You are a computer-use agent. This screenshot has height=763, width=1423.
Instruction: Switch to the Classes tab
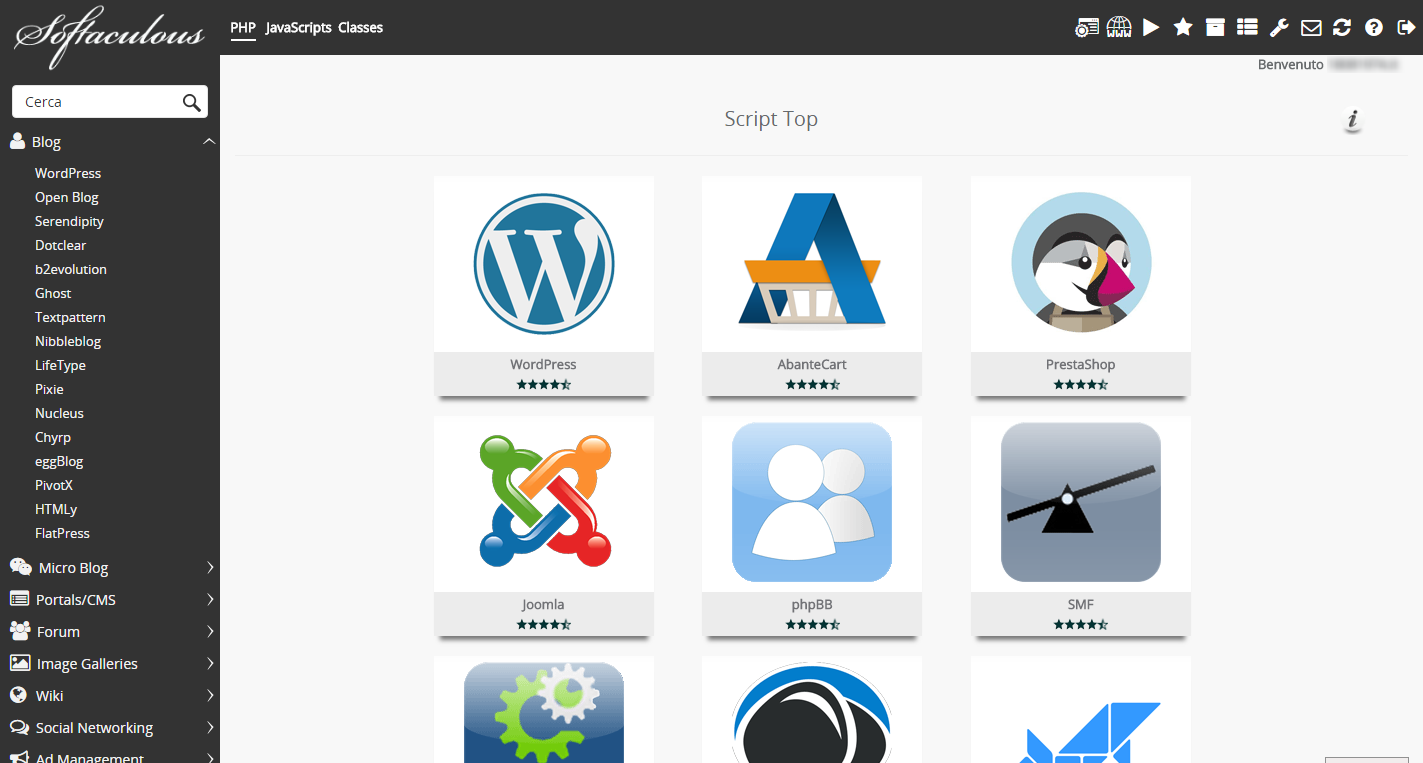coord(360,28)
